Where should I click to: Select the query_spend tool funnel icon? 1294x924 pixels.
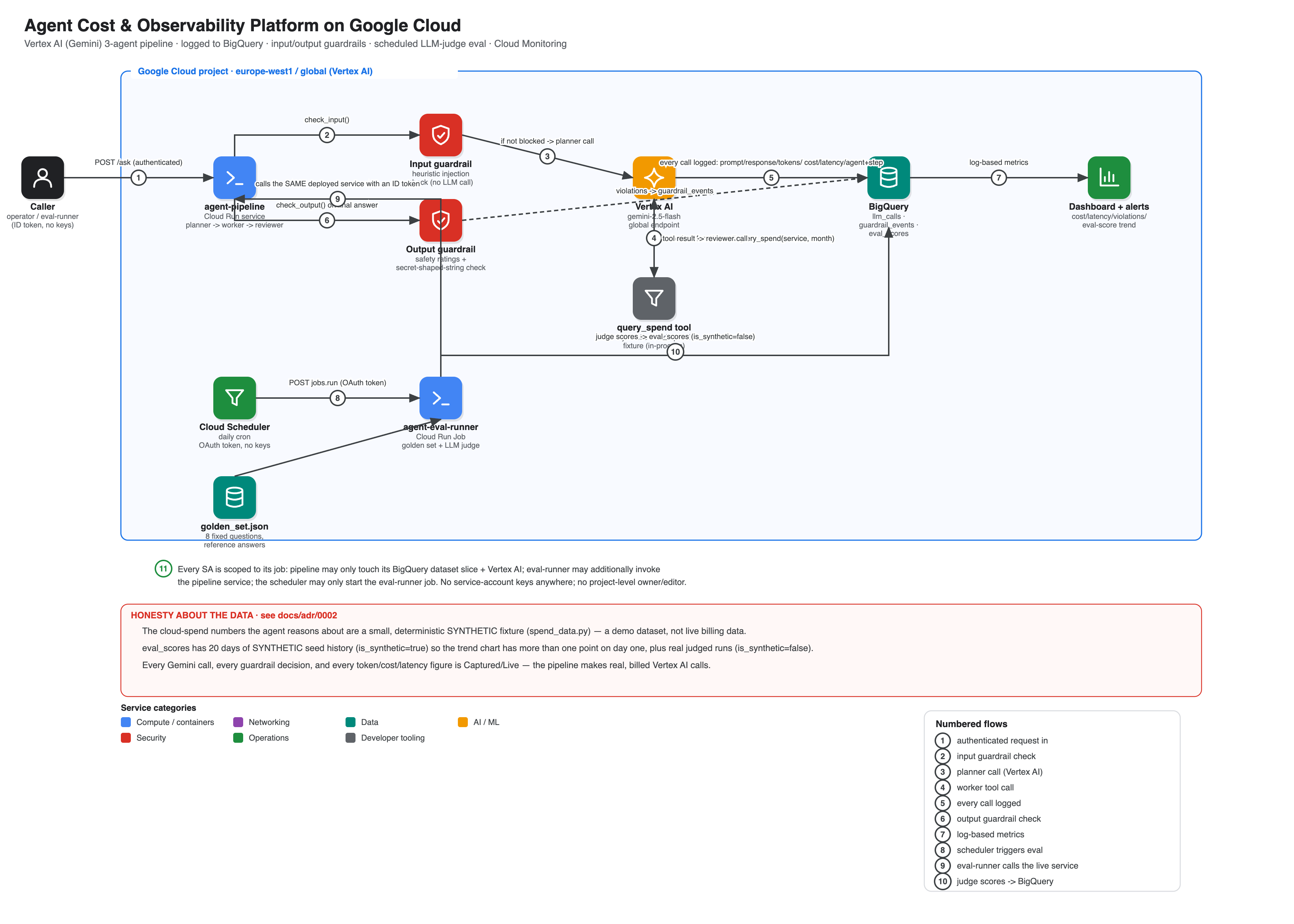coord(654,298)
